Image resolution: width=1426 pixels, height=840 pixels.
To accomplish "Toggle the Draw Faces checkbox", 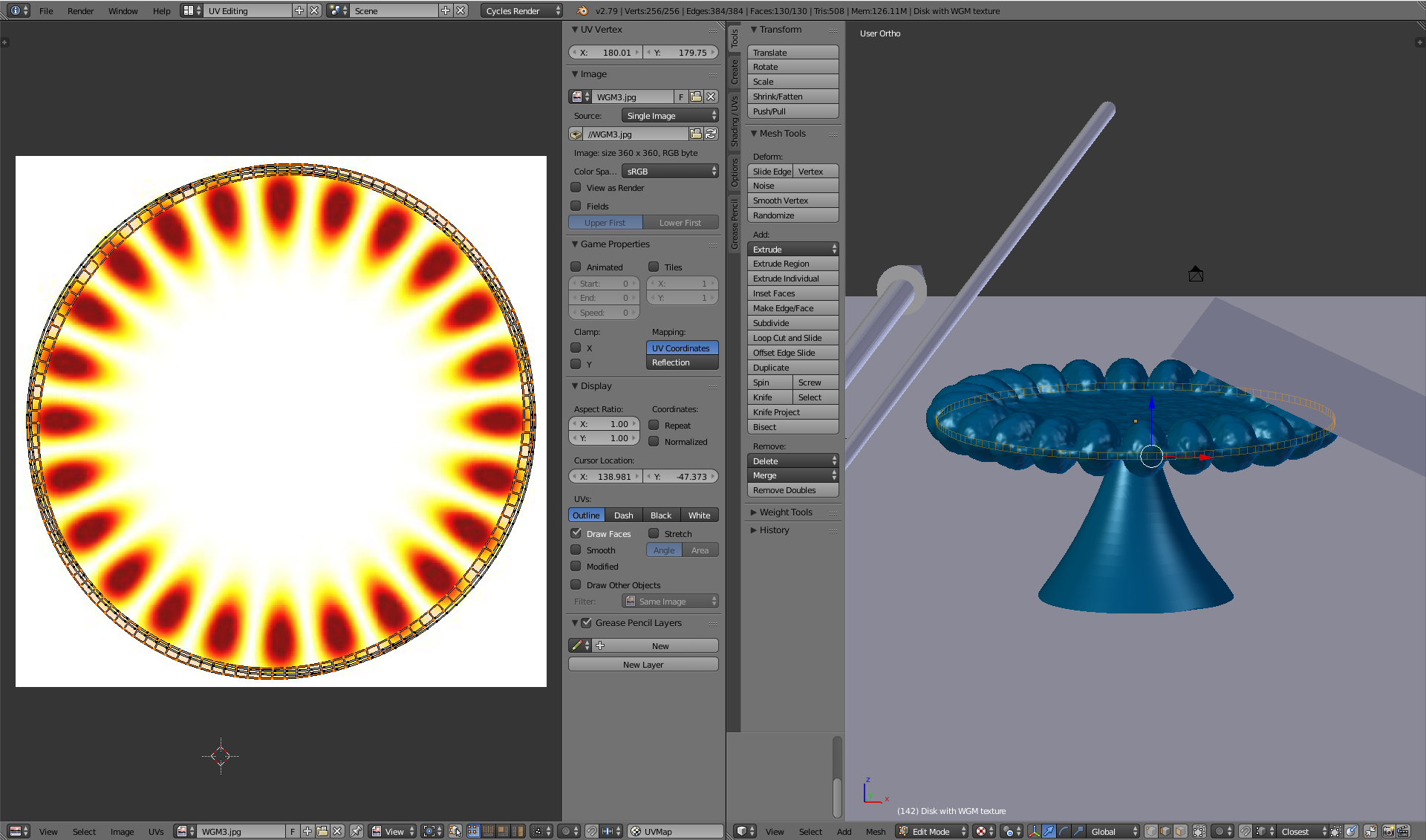I will point(576,533).
